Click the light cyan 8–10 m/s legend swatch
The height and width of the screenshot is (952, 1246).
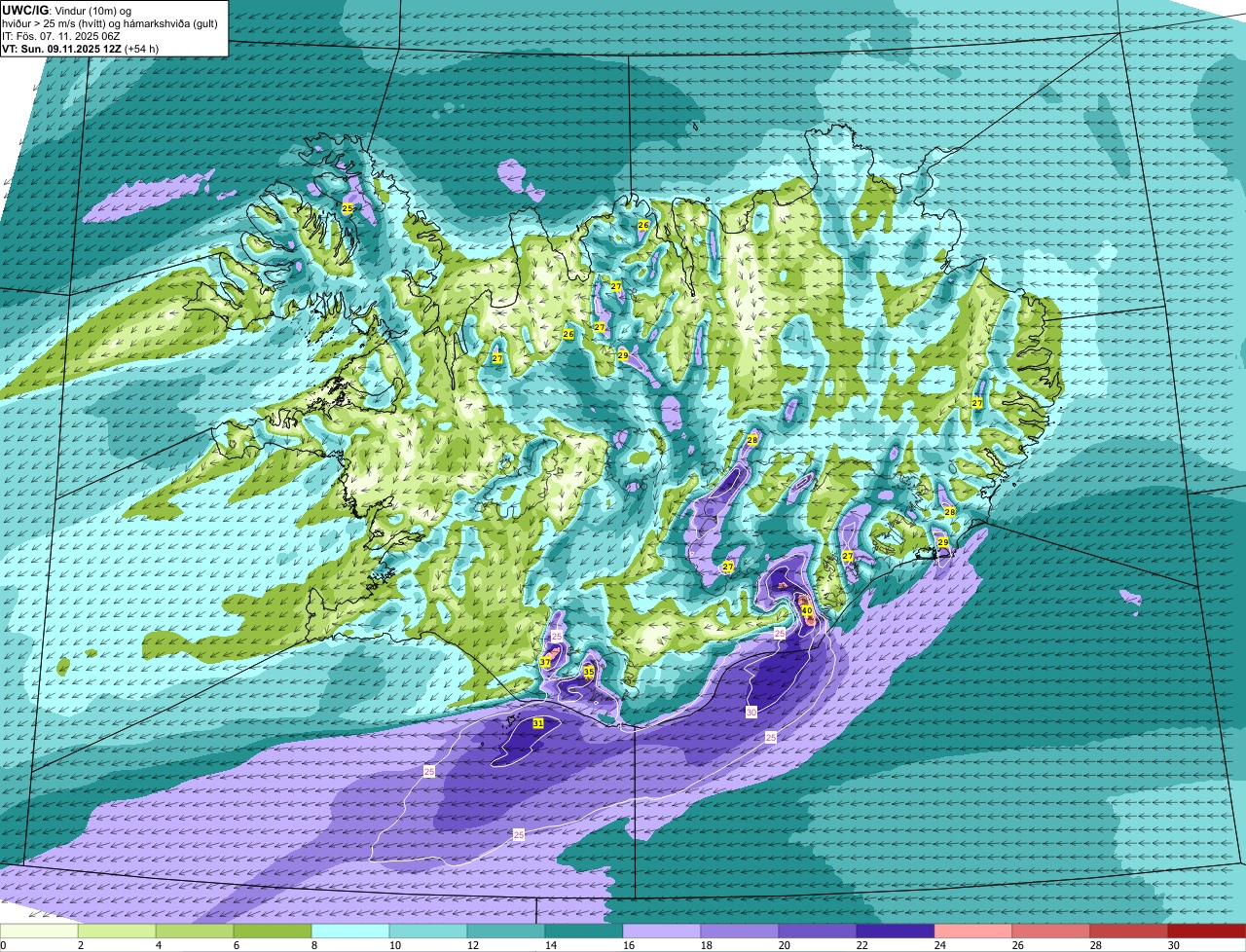[x=350, y=932]
